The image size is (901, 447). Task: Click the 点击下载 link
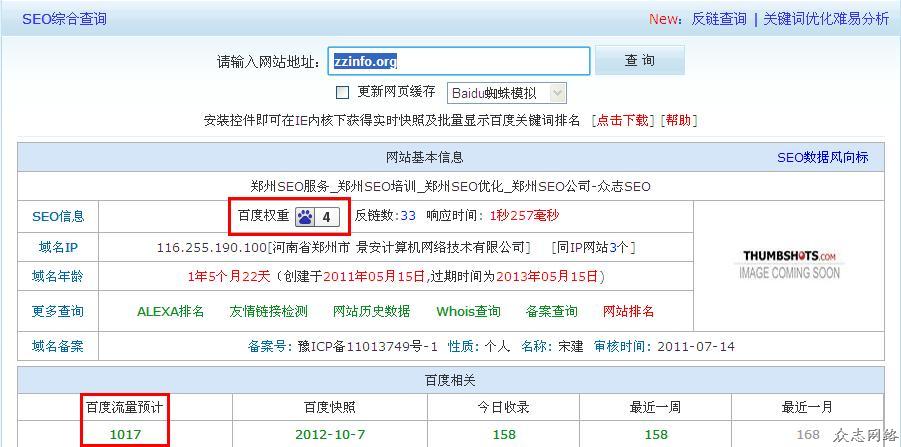click(623, 121)
